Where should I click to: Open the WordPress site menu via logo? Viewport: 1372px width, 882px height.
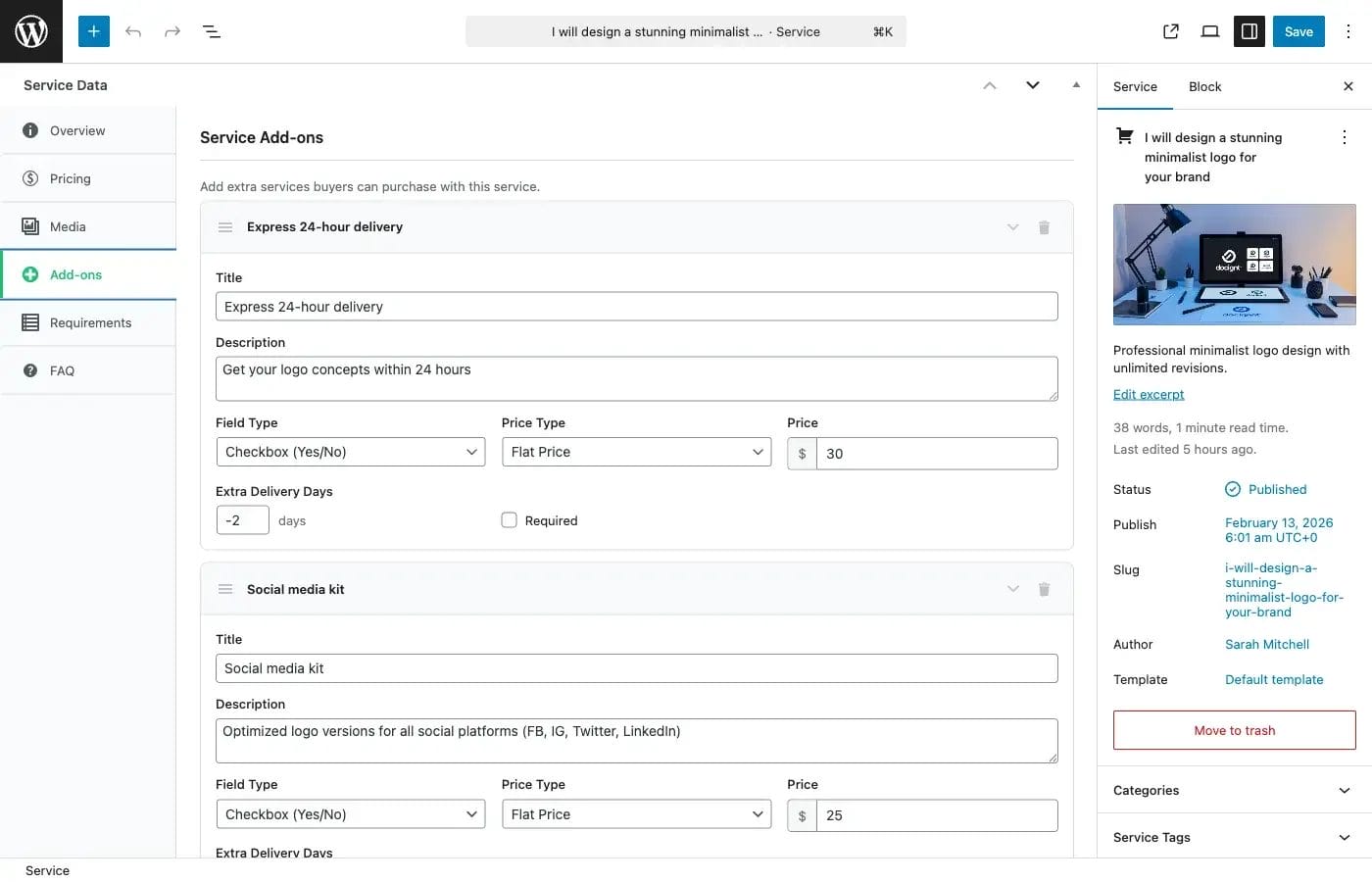click(x=30, y=30)
